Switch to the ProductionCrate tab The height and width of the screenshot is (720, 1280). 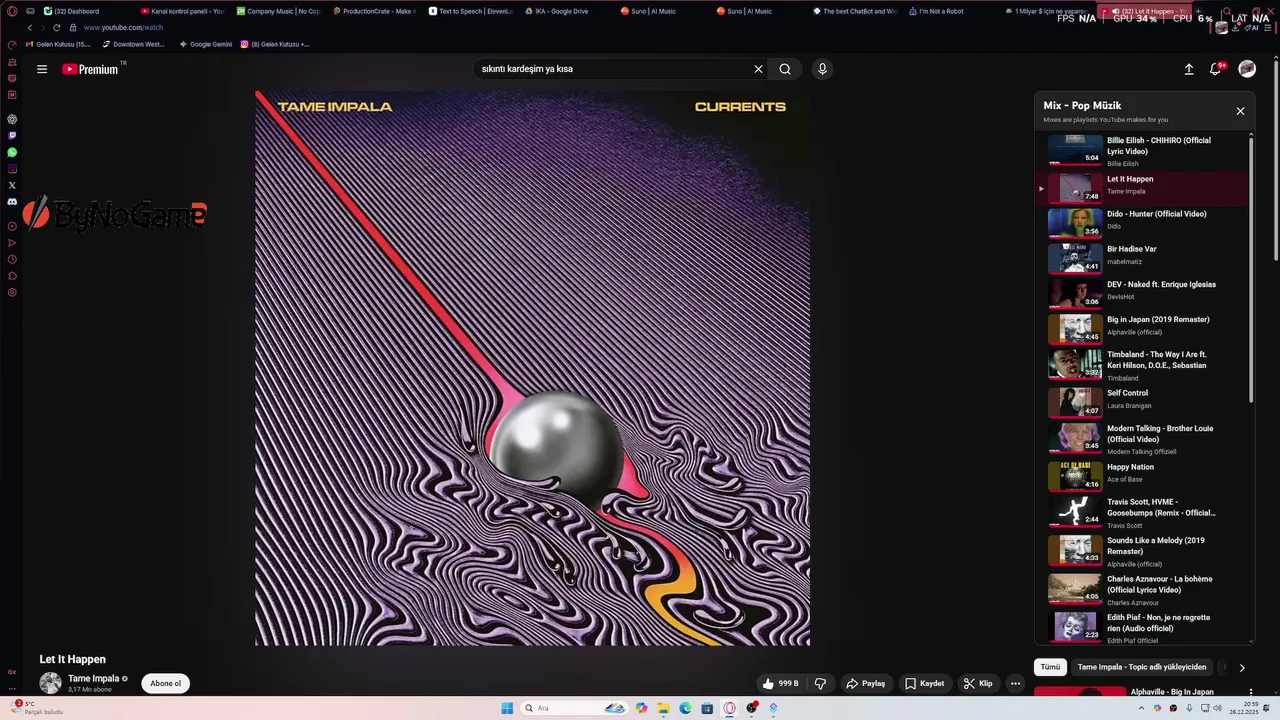(x=374, y=11)
